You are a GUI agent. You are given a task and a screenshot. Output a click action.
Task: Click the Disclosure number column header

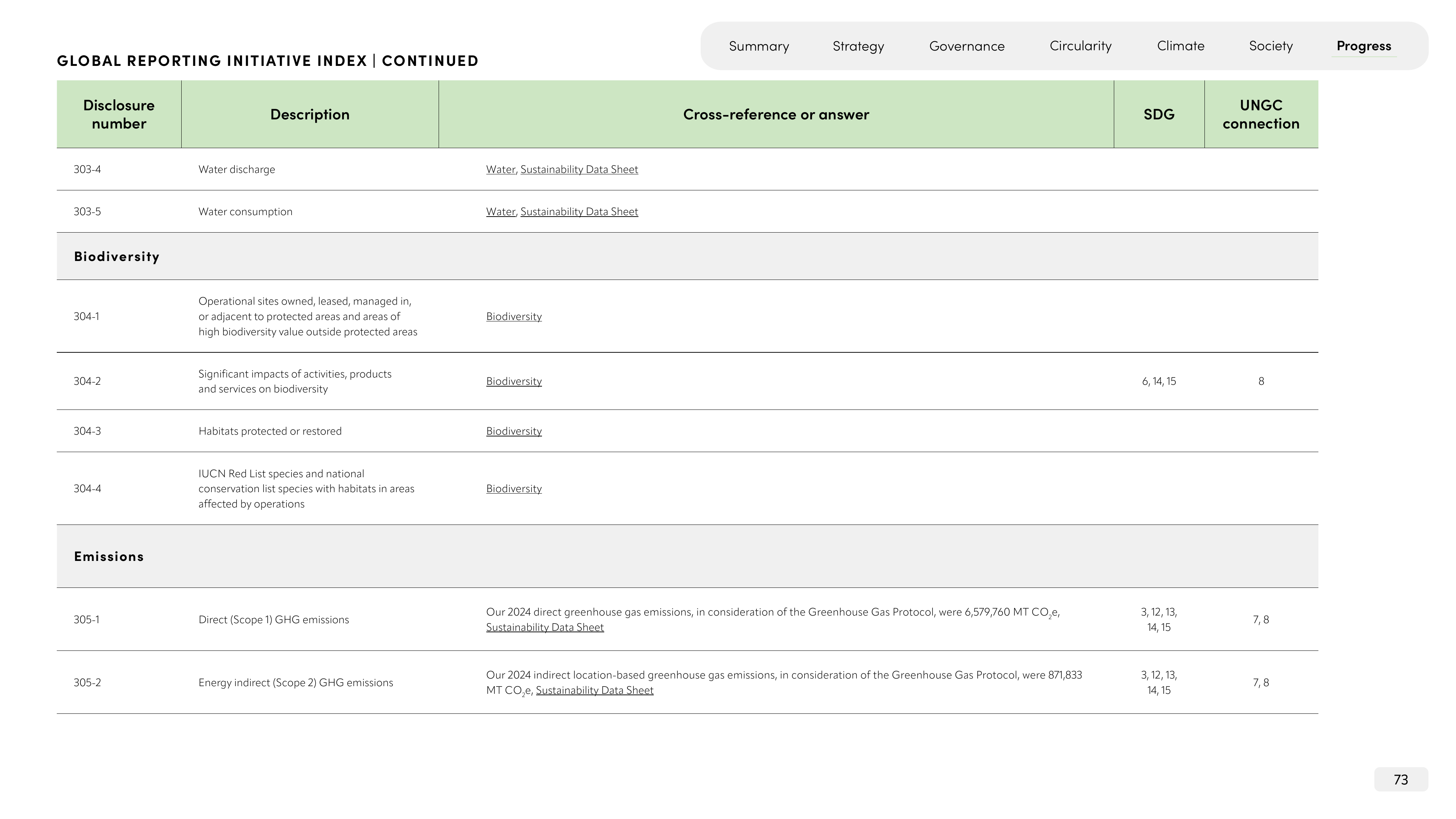point(119,114)
